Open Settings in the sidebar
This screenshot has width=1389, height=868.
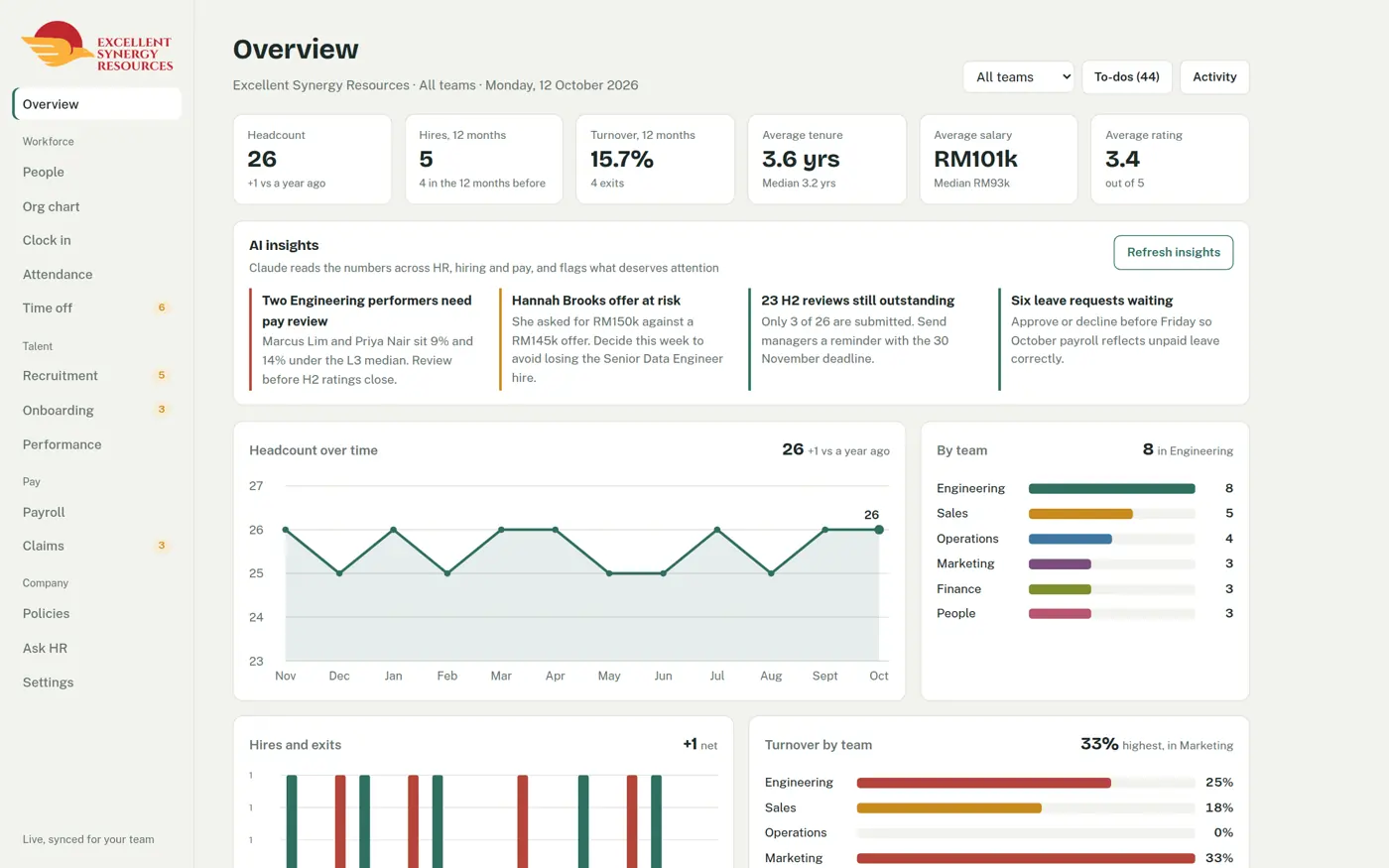click(x=97, y=682)
